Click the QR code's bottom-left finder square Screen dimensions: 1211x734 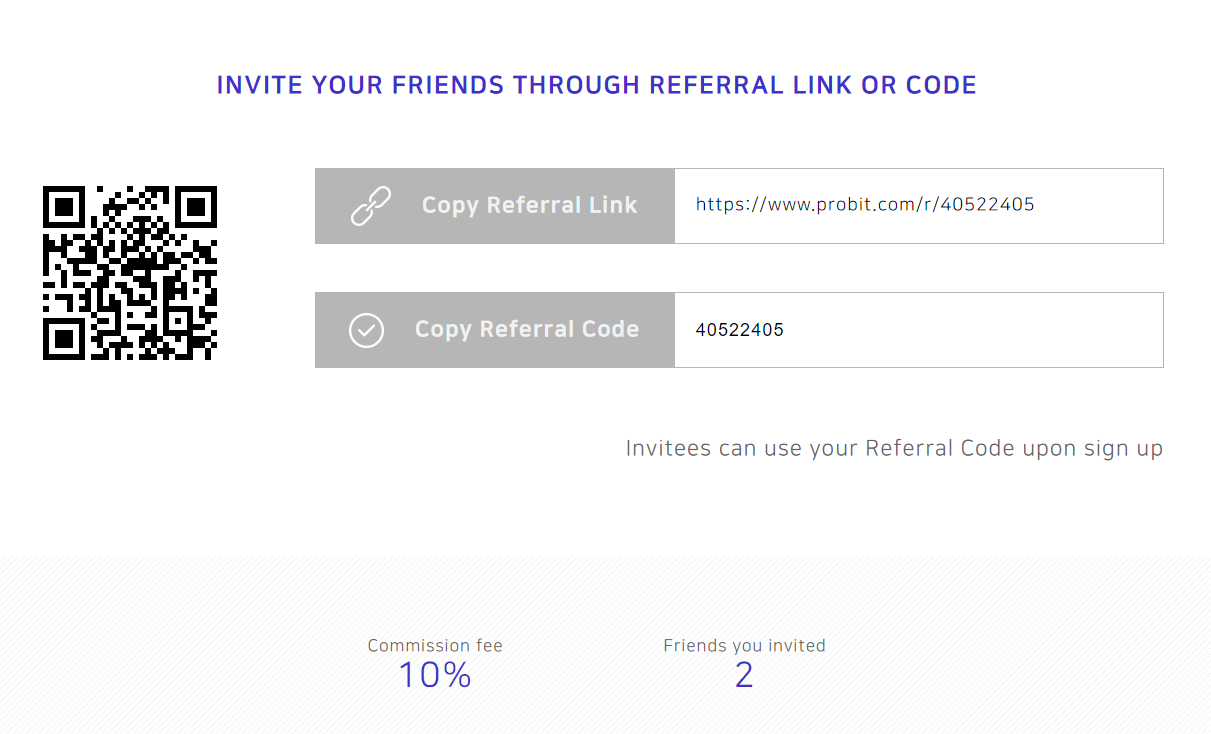coord(64,339)
